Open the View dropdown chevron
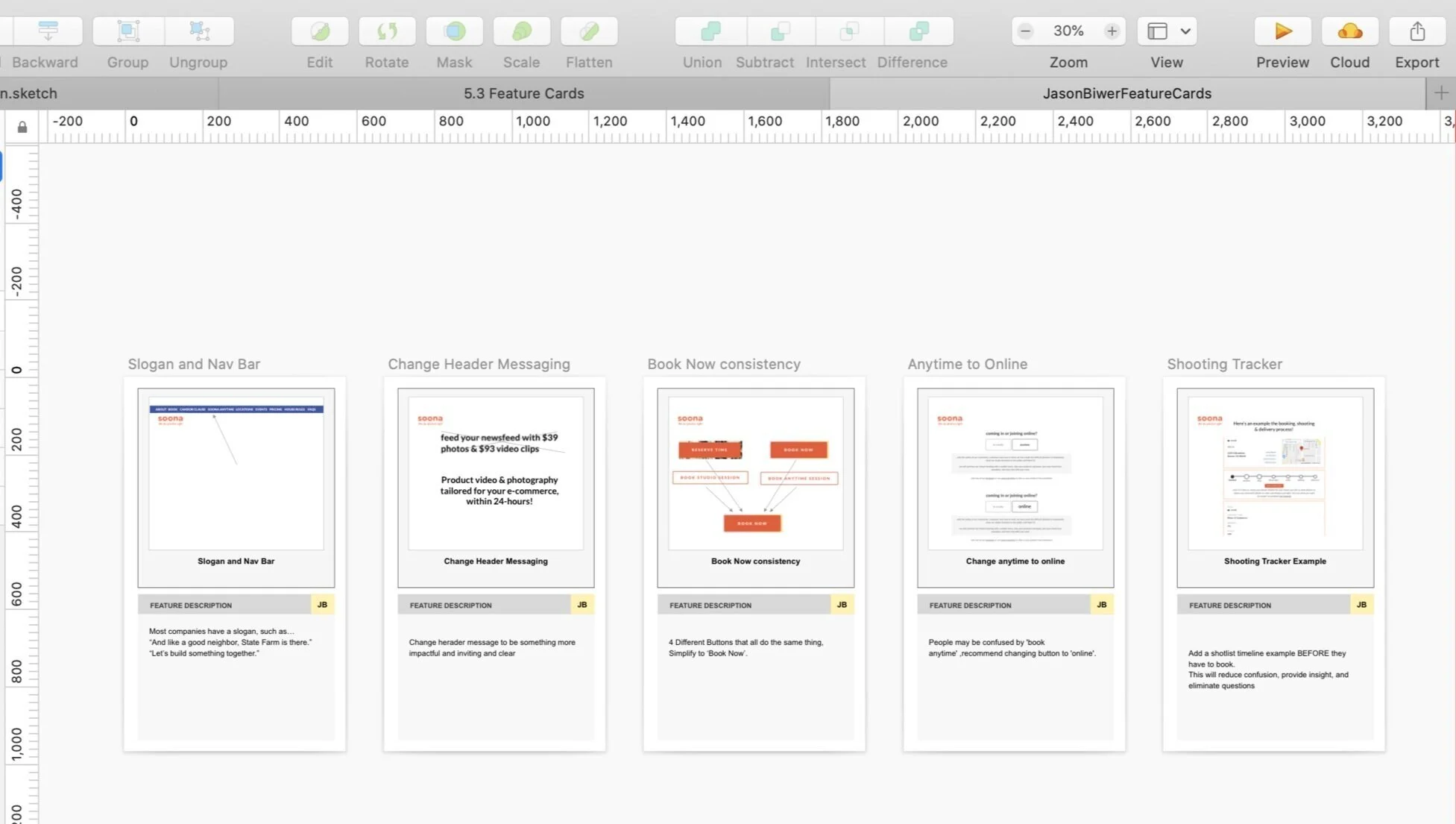This screenshot has width=1456, height=824. [x=1185, y=31]
